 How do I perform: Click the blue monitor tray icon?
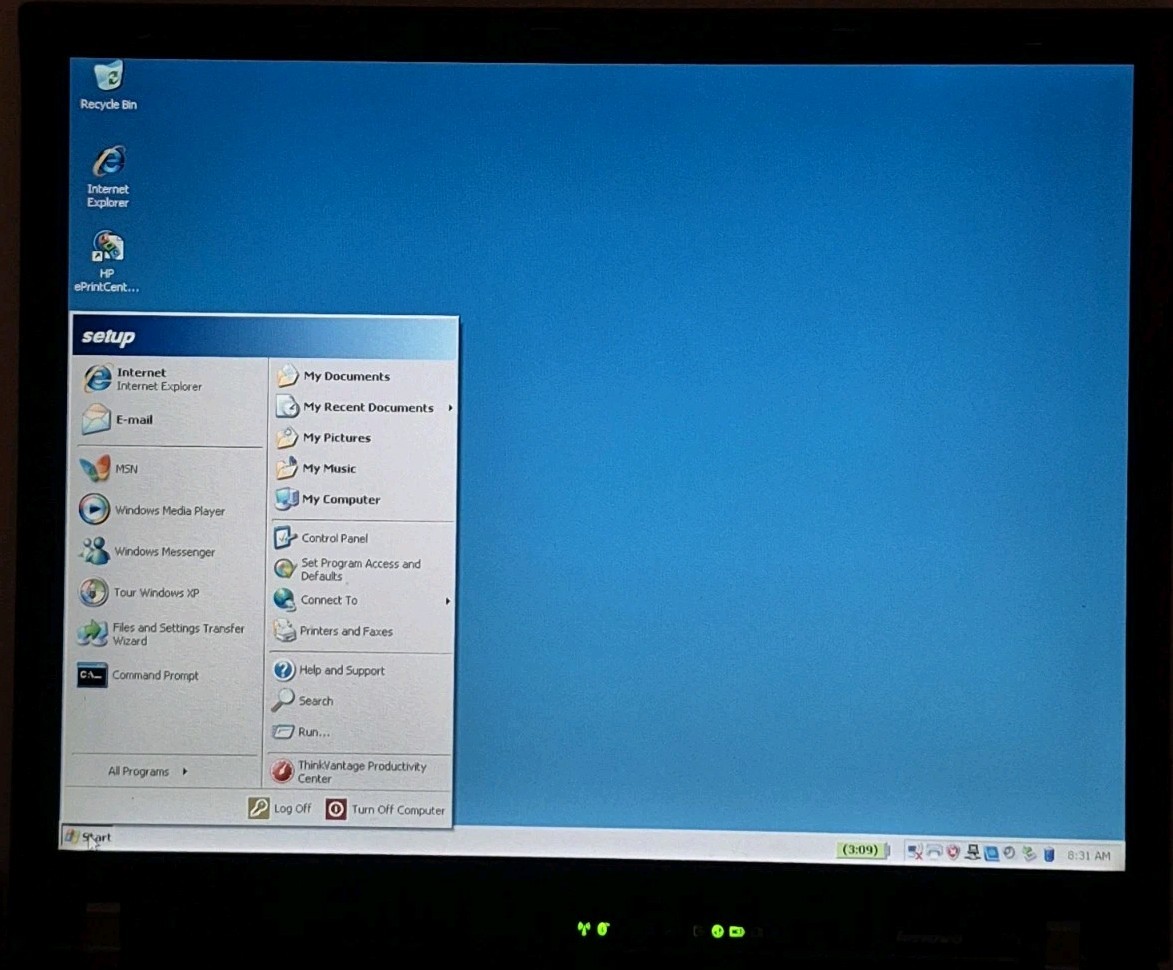[991, 853]
